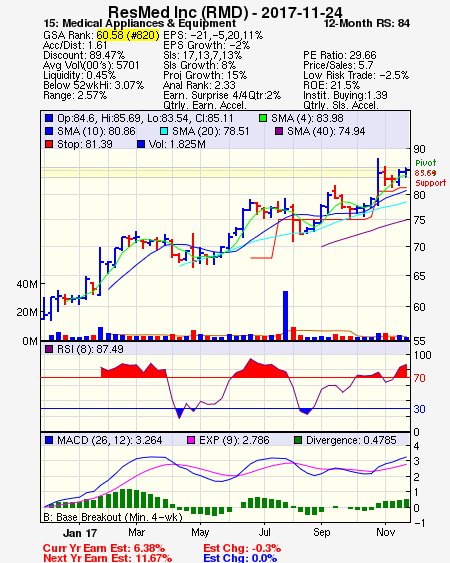Screen dimensions: 450x563
Task: Click the red Support label
Action: click(431, 183)
